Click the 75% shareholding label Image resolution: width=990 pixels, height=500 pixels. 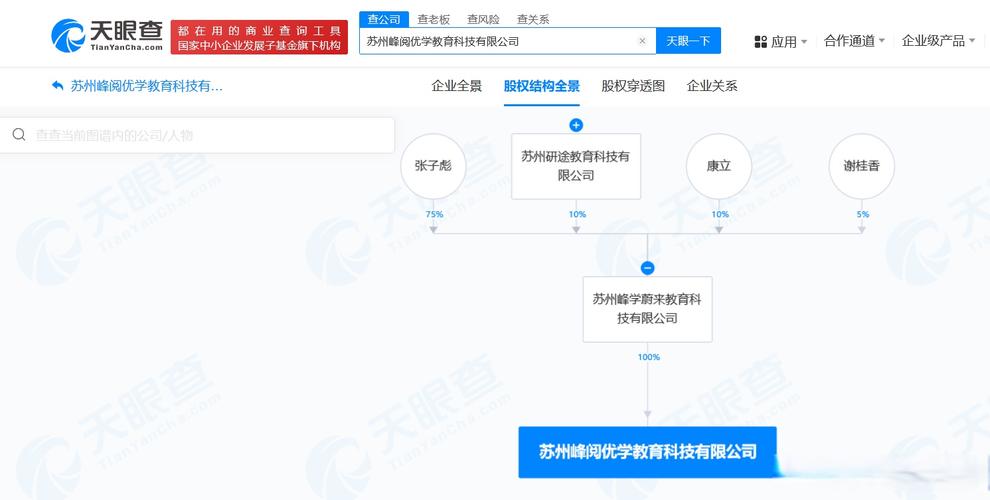coord(434,214)
